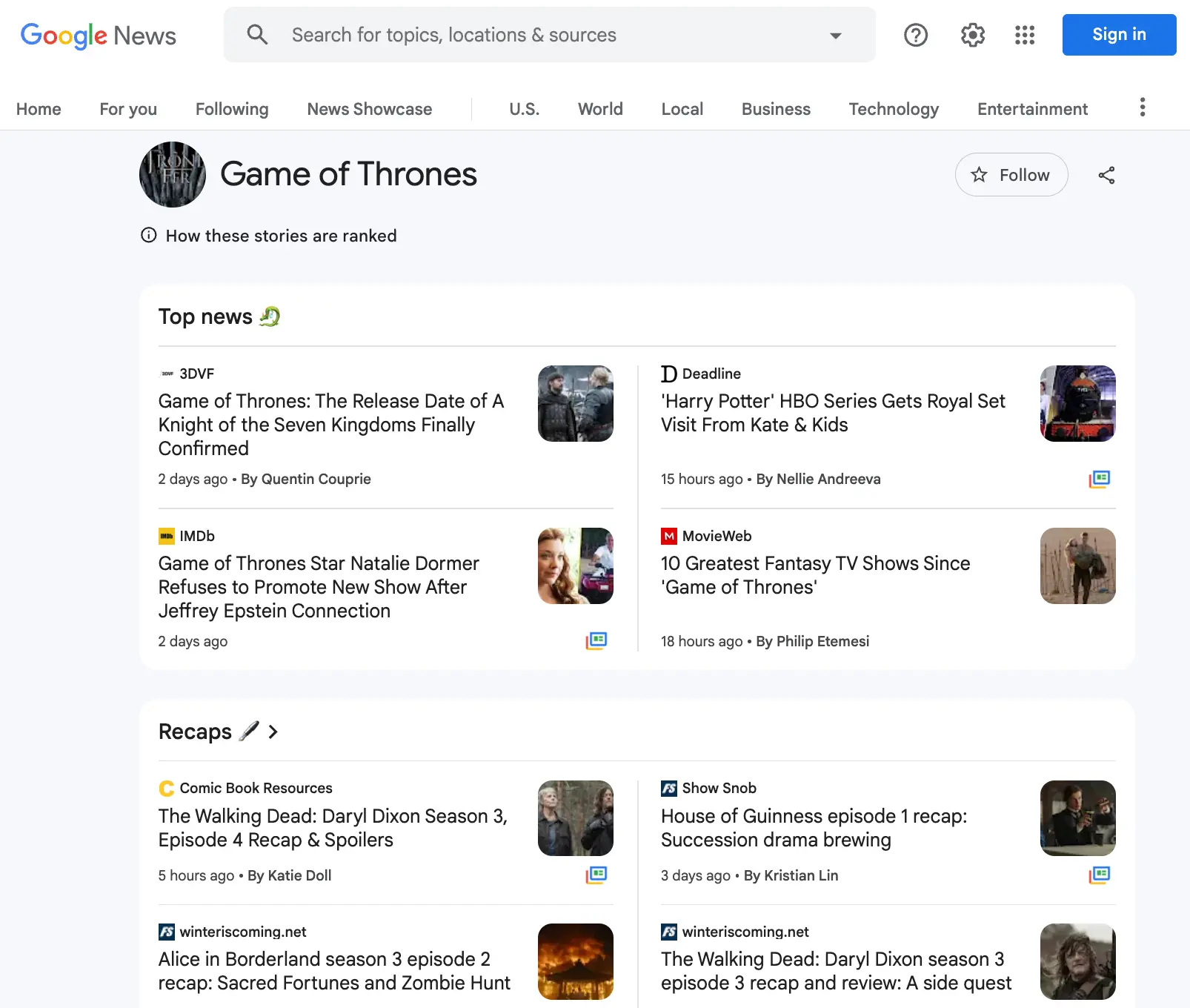Click the 3DVF article thumbnail
This screenshot has height=1008, width=1190.
[576, 403]
